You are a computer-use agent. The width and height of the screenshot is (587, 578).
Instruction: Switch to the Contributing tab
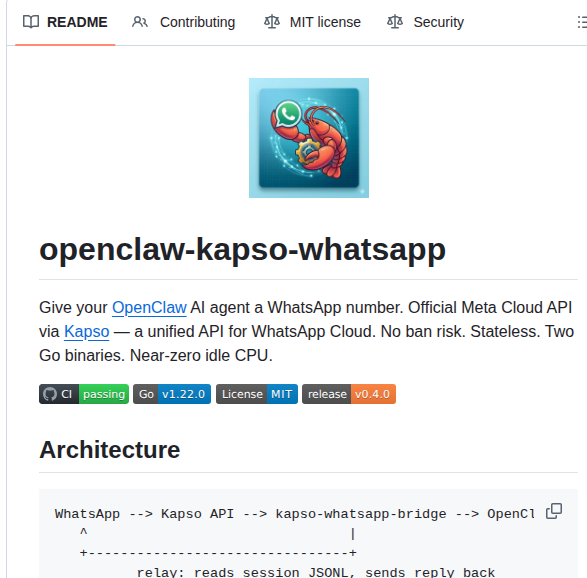tap(183, 22)
